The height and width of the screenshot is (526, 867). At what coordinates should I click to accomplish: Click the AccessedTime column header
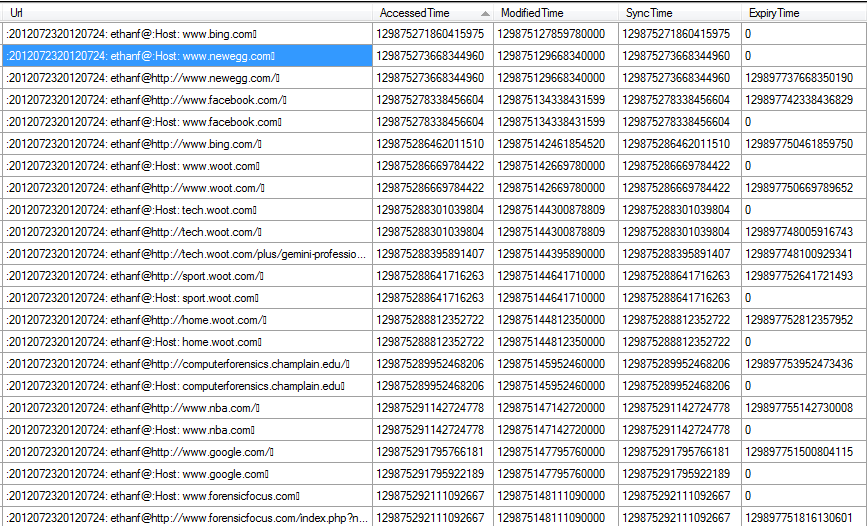point(433,13)
